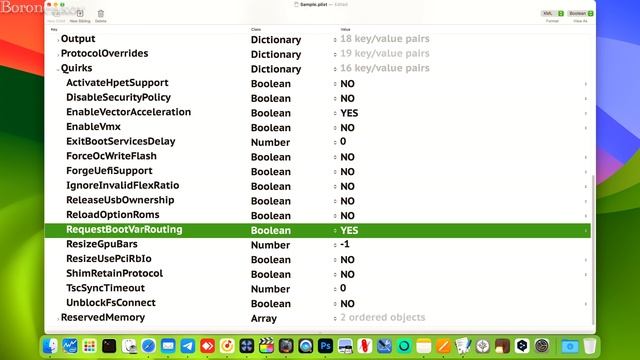Select the UnblockFsConnect key name

tap(111, 303)
